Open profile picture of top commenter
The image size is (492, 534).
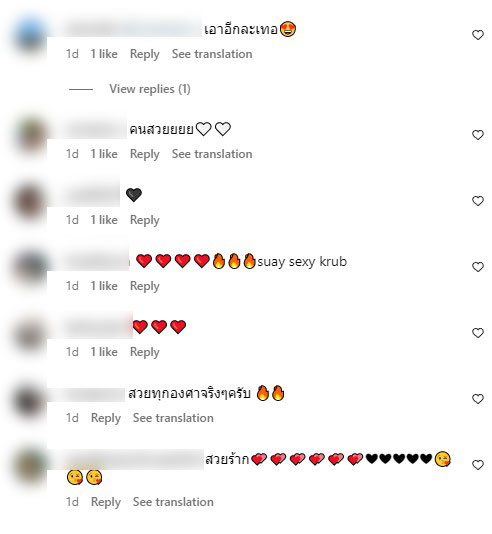(x=30, y=37)
